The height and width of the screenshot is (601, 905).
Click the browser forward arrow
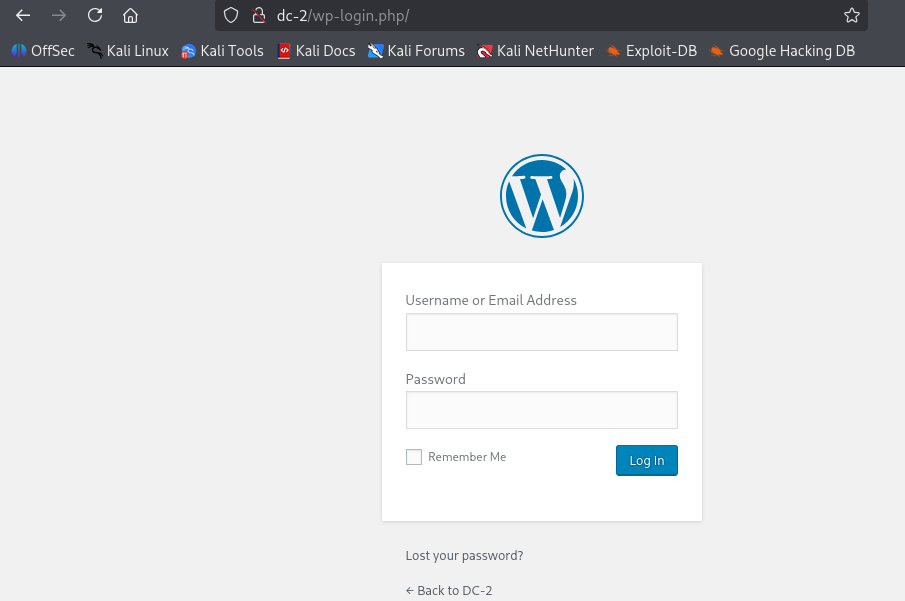click(59, 16)
